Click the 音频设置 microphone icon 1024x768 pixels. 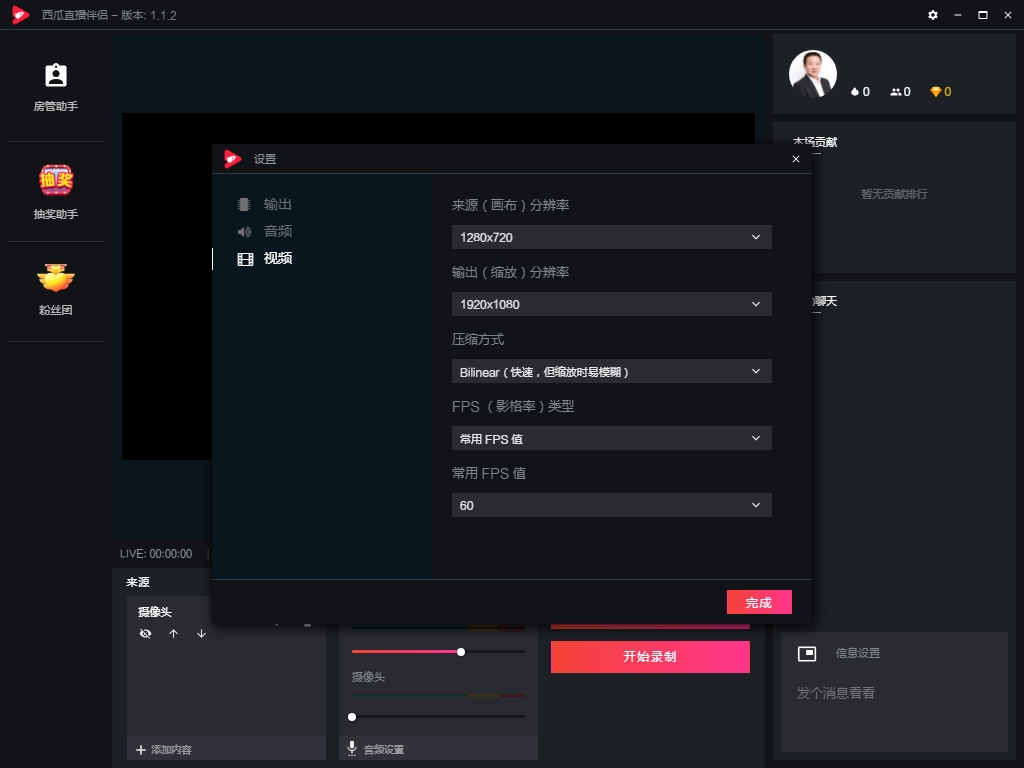tap(352, 748)
